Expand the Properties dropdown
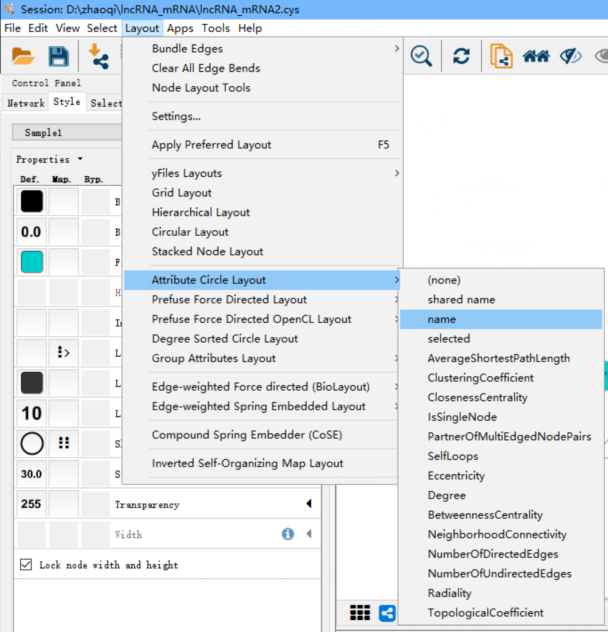The width and height of the screenshot is (608, 632). tap(50, 159)
